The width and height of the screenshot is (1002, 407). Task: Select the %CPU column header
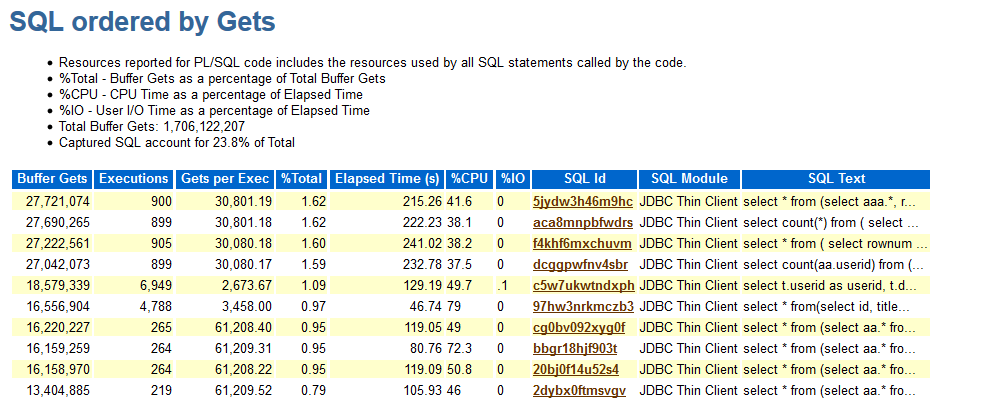coord(469,179)
